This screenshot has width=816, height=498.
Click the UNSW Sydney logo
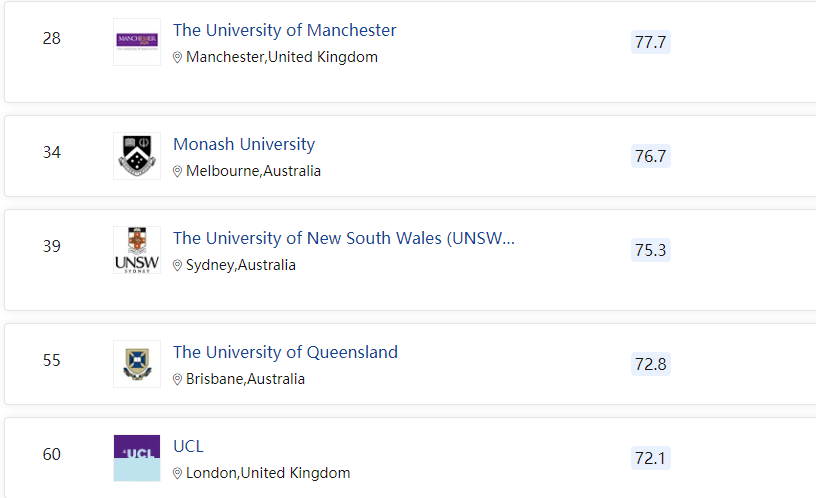[137, 250]
